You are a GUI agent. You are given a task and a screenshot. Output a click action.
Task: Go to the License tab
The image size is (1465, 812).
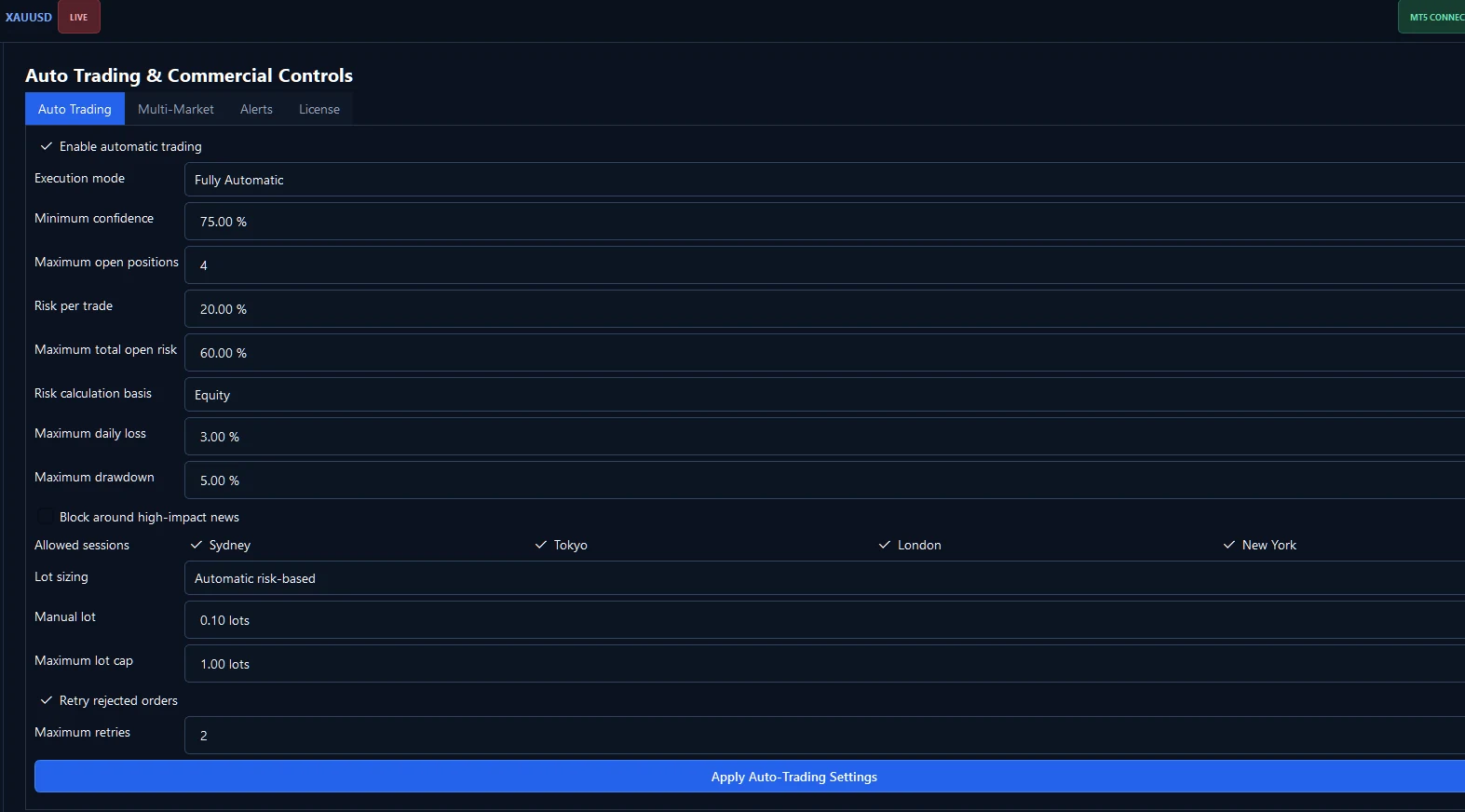click(319, 109)
